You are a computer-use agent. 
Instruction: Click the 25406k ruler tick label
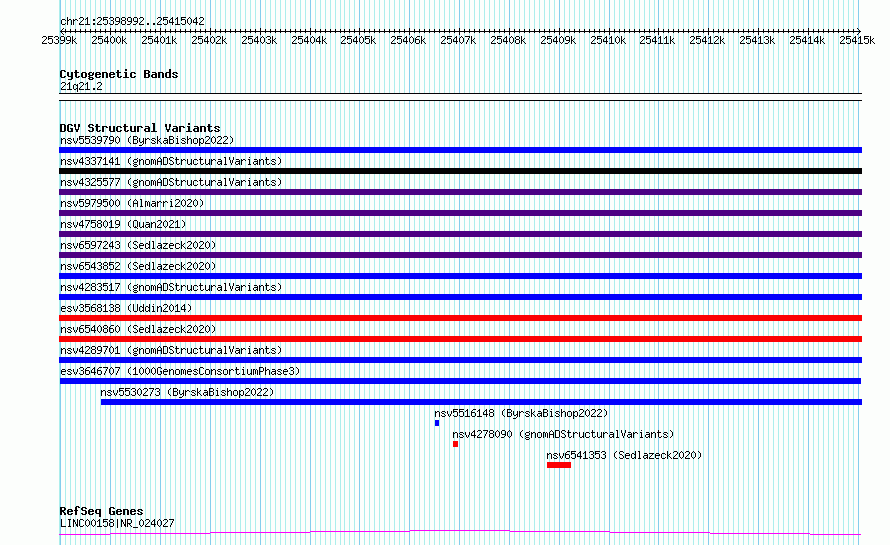point(408,40)
